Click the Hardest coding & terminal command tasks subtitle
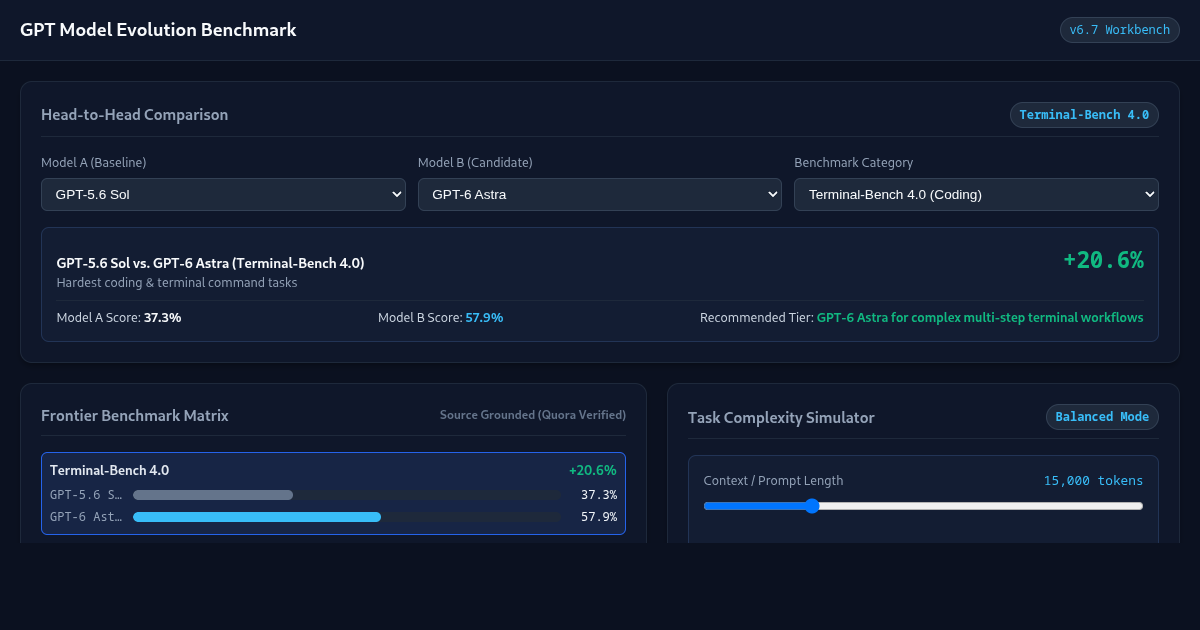Screen dimensions: 1200x630 pos(177,283)
